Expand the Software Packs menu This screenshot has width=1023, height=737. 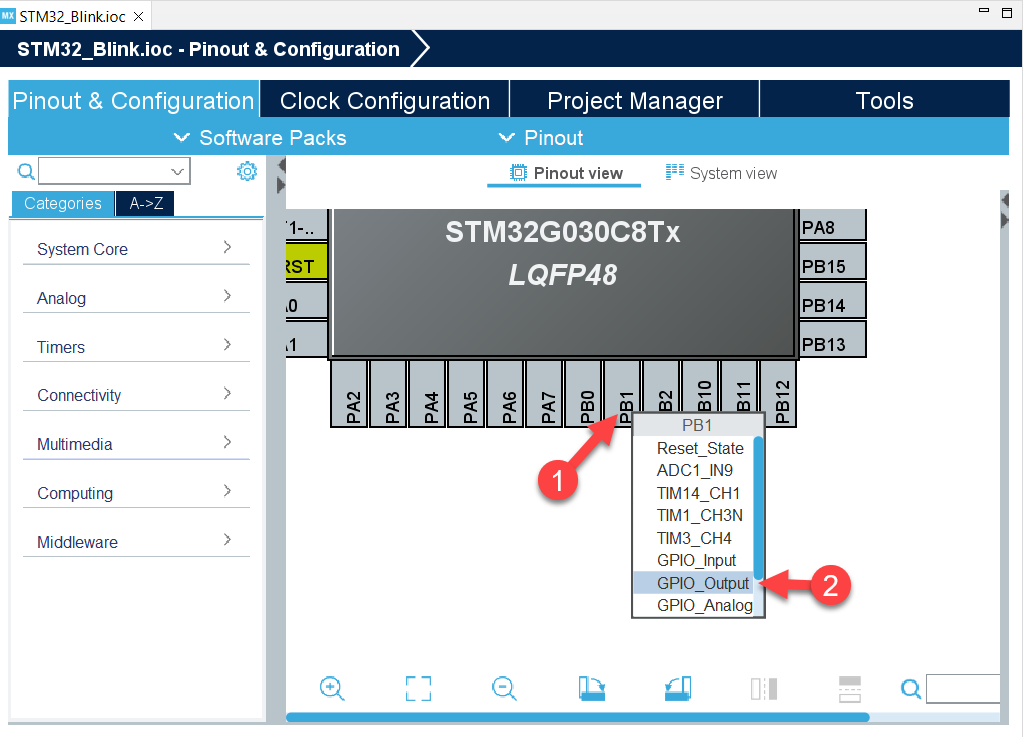coord(260,138)
